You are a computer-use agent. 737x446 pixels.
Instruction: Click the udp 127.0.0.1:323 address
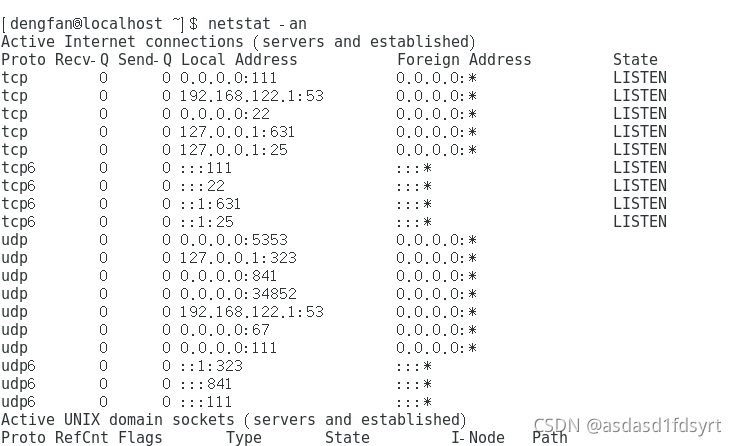(238, 258)
